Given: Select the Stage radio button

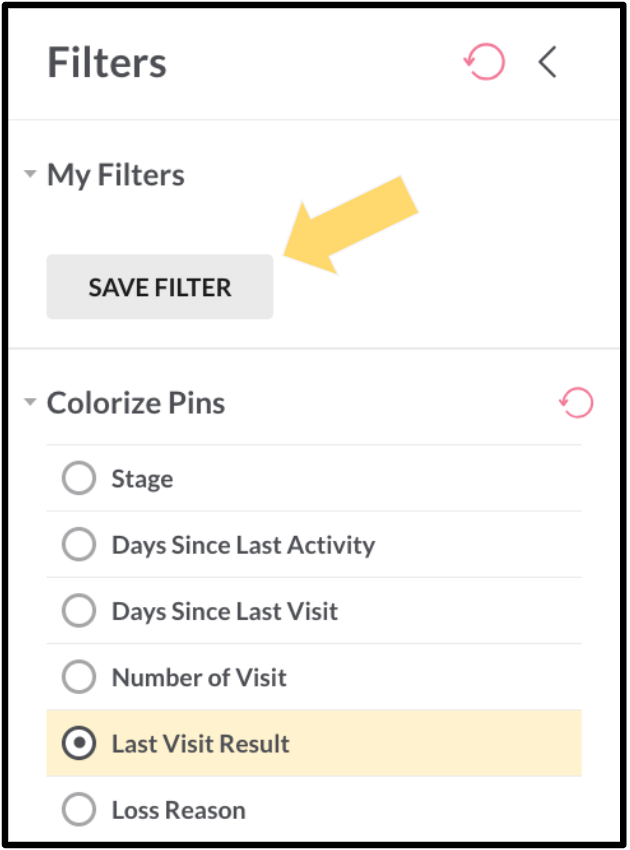Looking at the screenshot, I should click(79, 478).
